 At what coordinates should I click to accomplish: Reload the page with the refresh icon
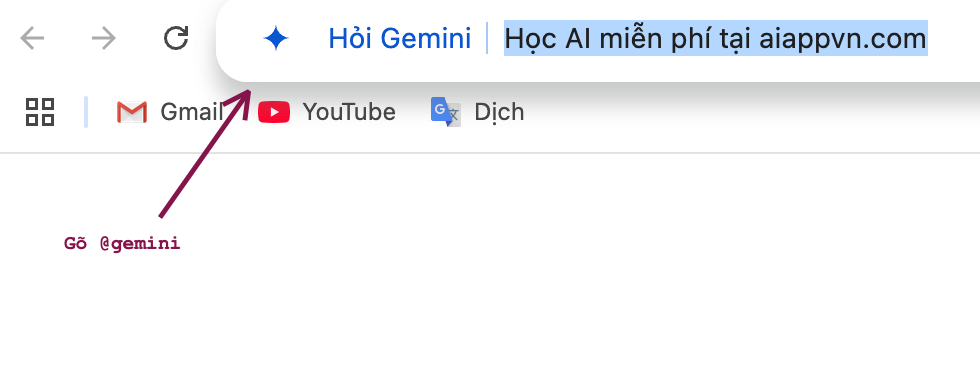(176, 38)
